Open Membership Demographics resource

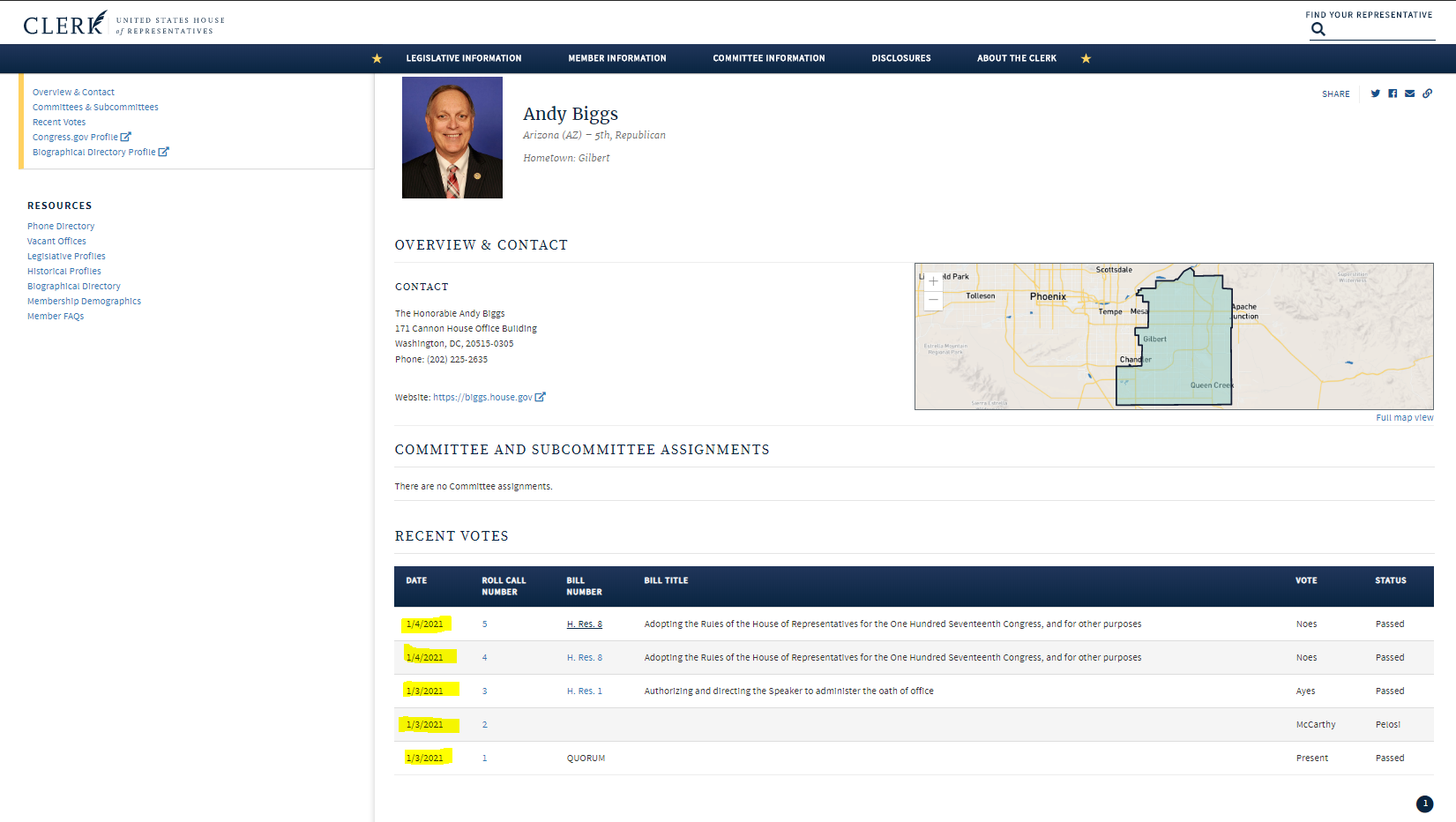pos(84,301)
